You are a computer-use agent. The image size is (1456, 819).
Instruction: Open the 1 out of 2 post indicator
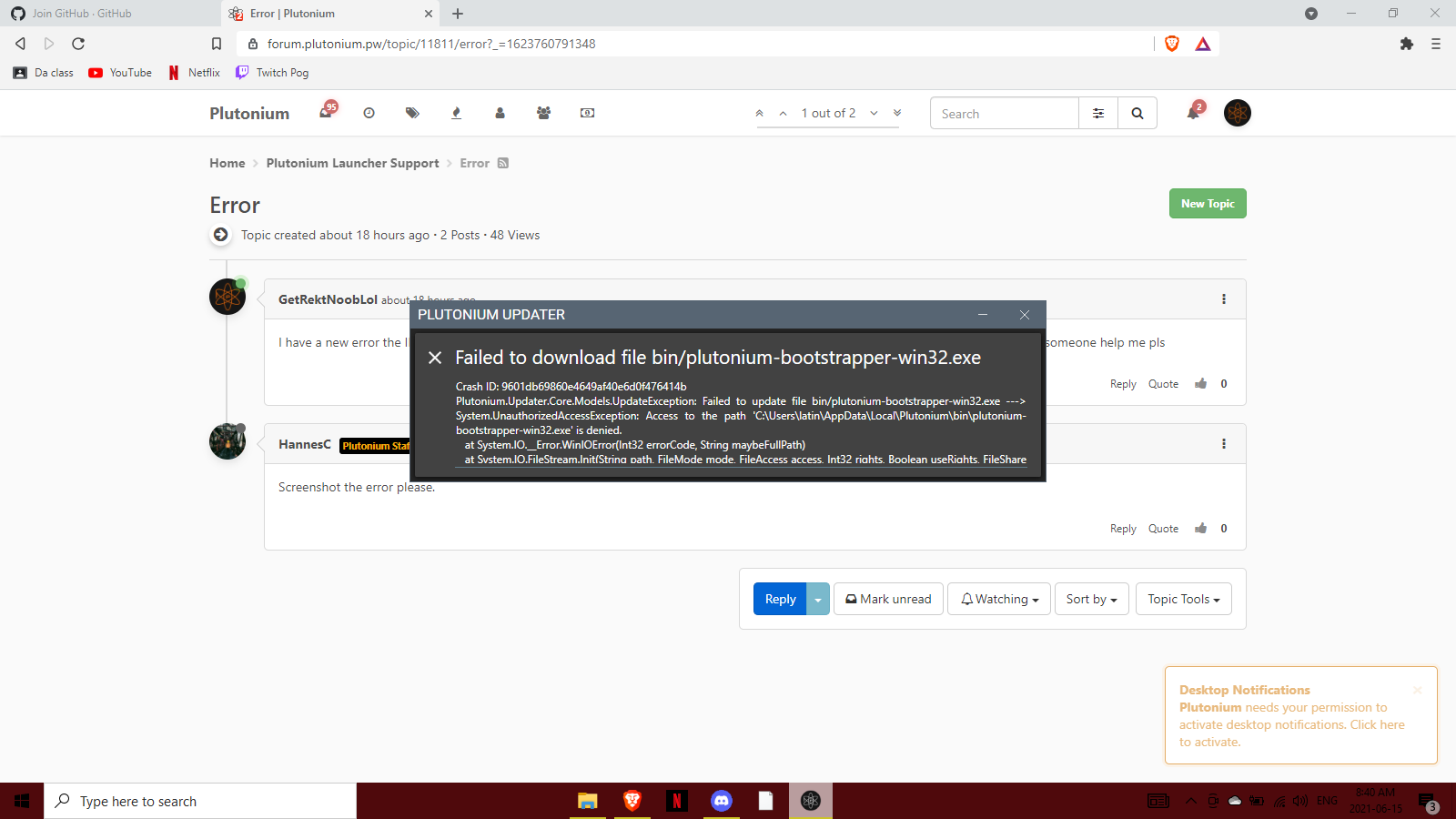[828, 113]
